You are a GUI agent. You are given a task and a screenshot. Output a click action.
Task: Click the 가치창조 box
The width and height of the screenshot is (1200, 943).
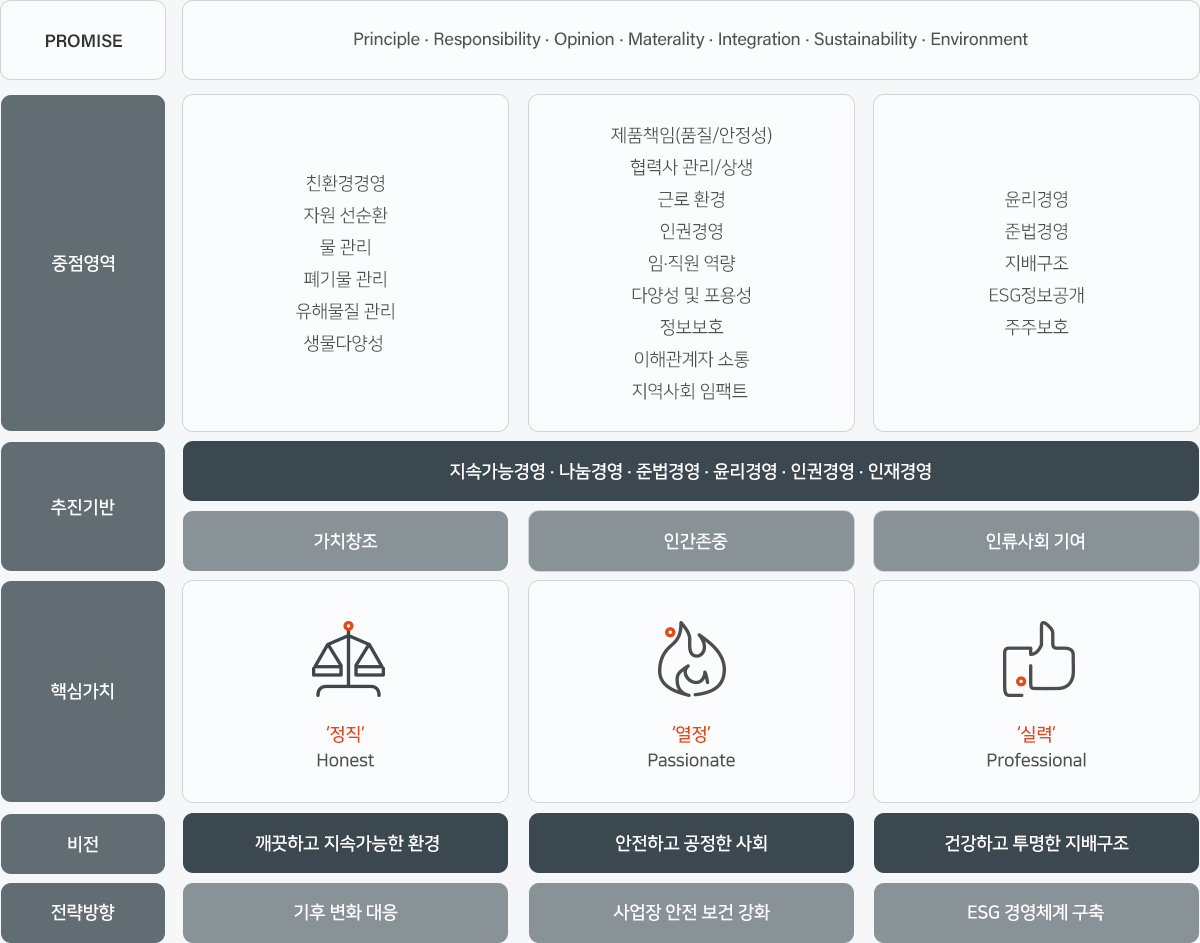click(x=345, y=541)
